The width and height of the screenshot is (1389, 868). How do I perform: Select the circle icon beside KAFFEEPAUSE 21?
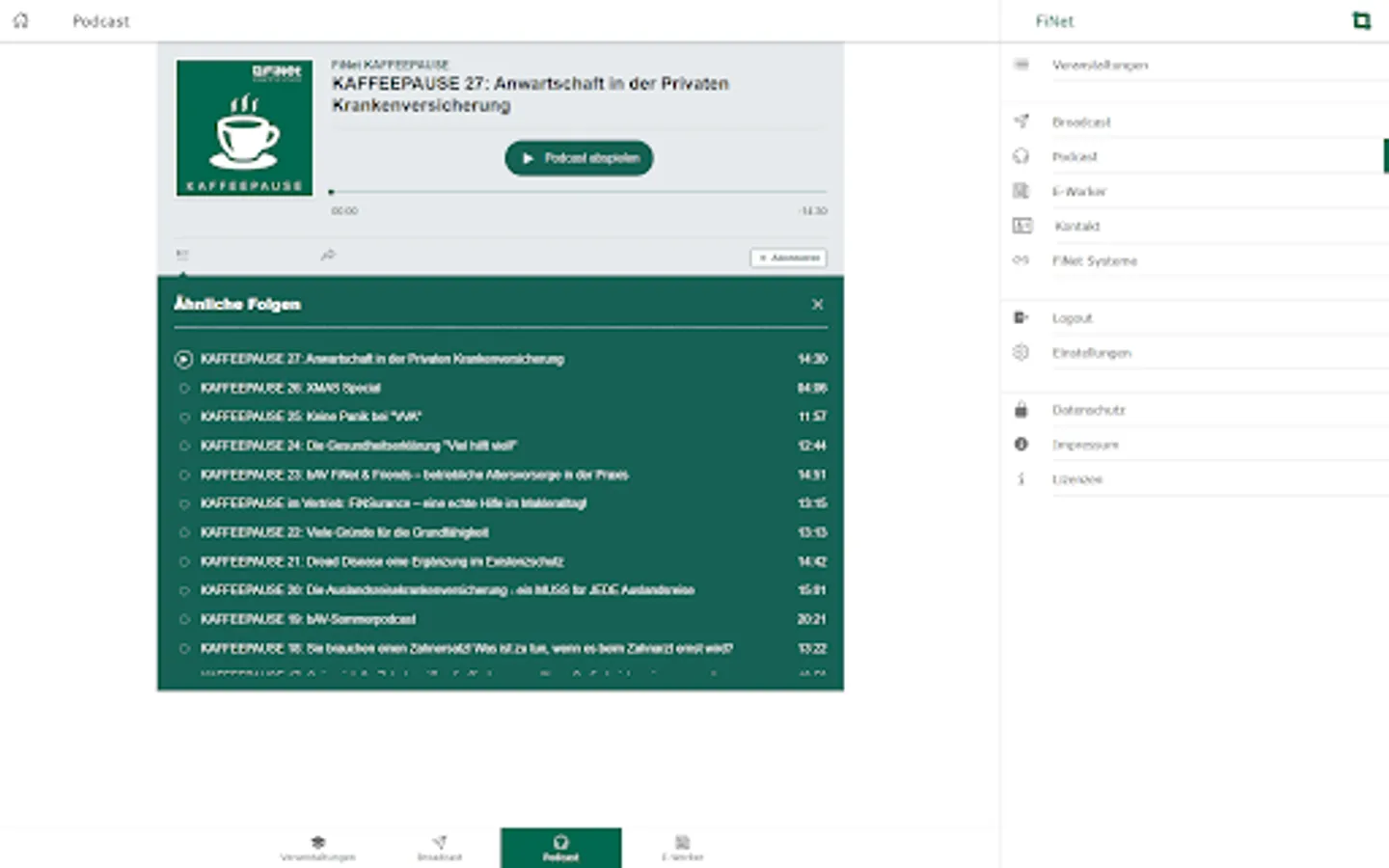(183, 561)
